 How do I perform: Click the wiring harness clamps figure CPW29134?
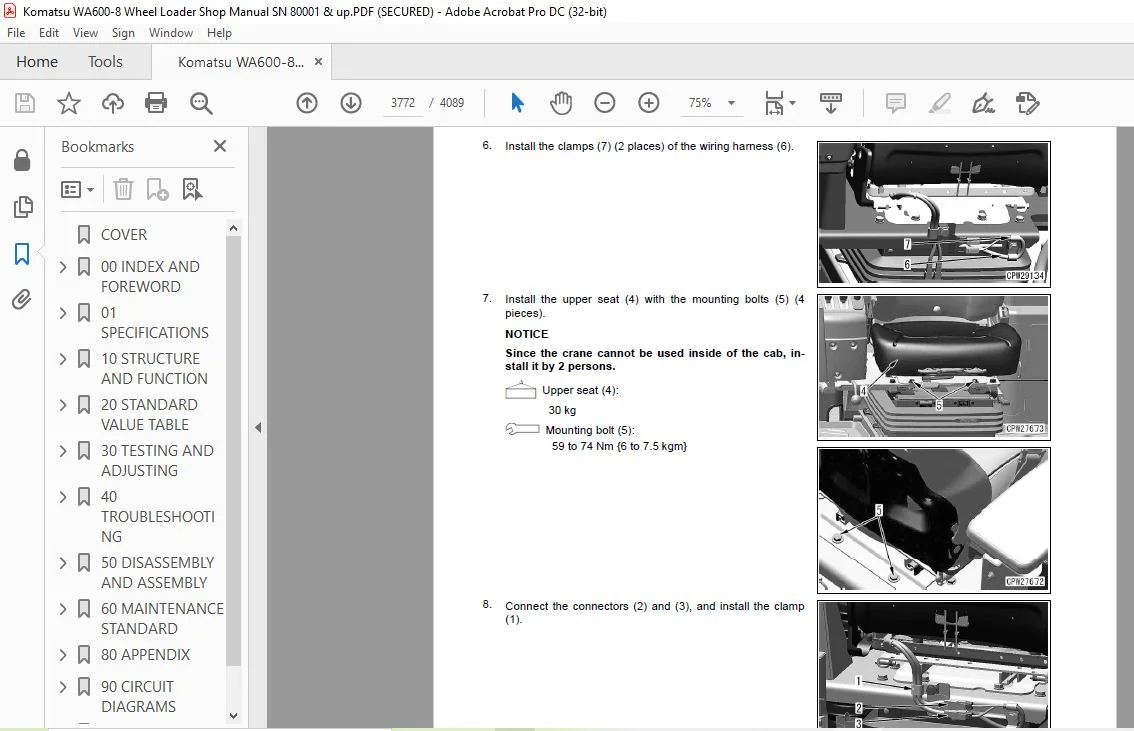click(x=934, y=214)
